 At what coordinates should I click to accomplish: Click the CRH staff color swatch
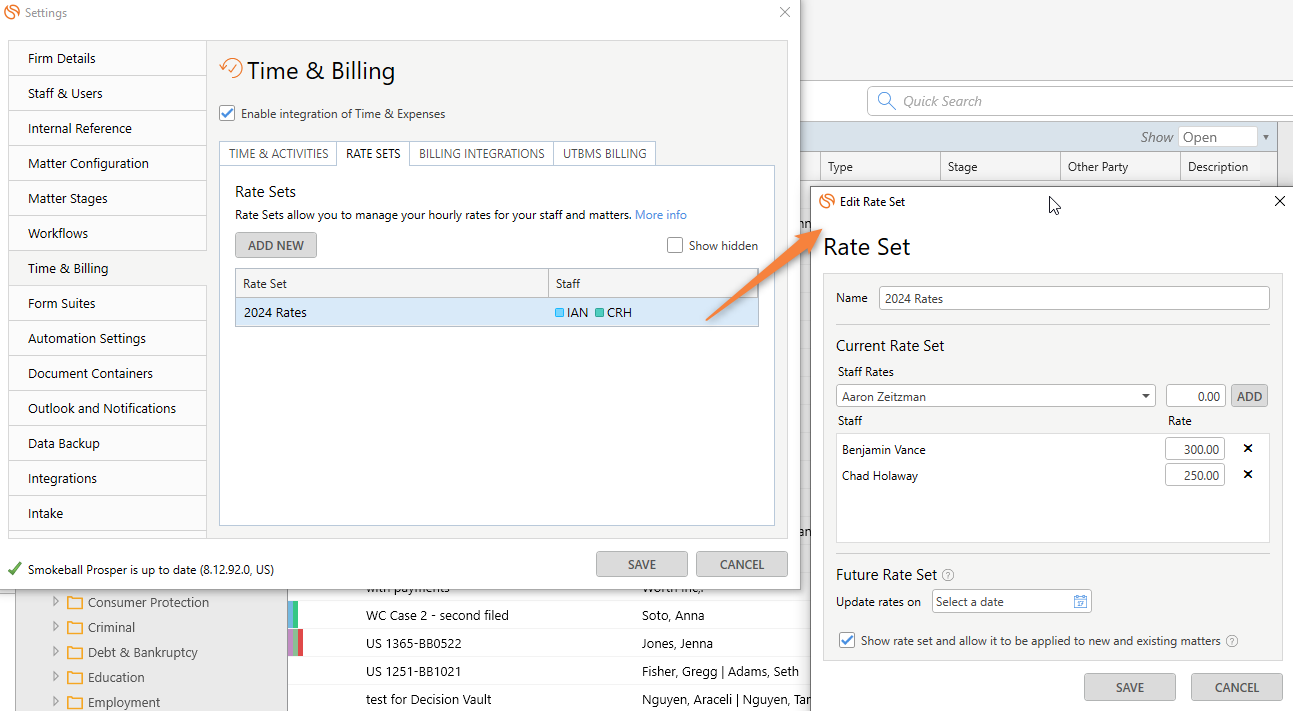pyautogui.click(x=600, y=313)
